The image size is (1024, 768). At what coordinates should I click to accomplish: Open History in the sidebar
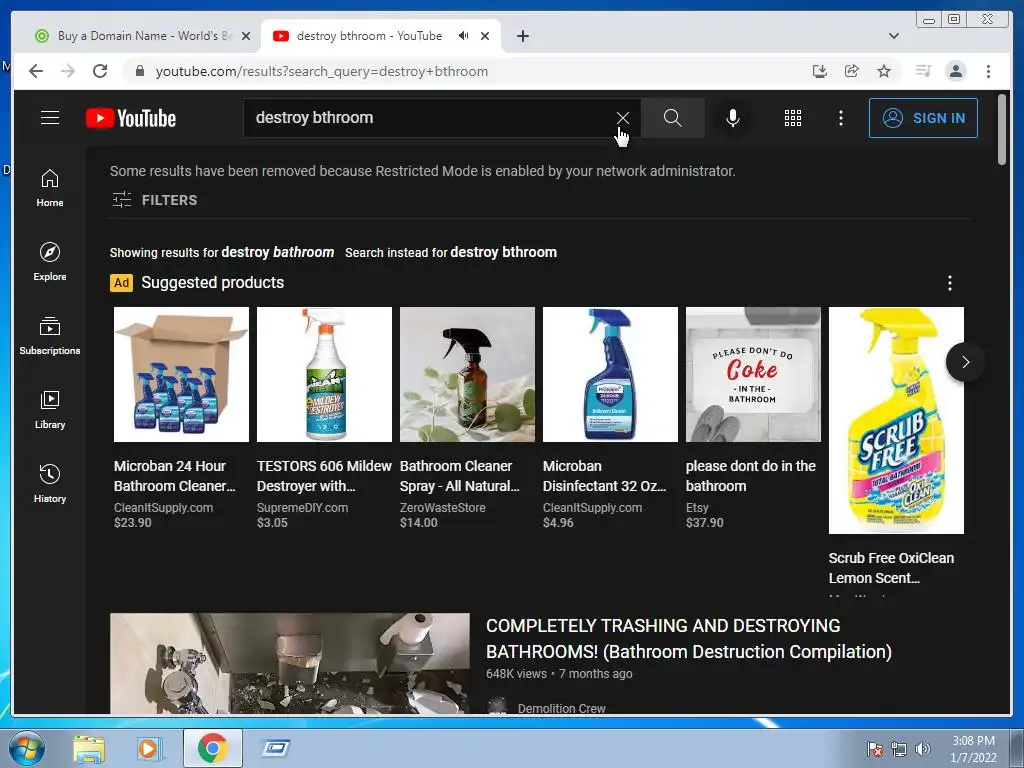[x=50, y=483]
